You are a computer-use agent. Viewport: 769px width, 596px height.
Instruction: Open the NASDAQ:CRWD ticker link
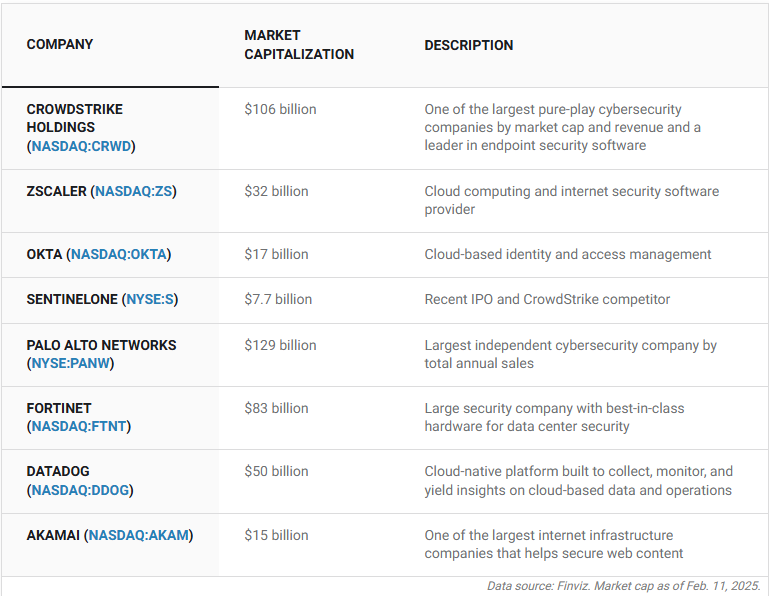pyautogui.click(x=81, y=146)
